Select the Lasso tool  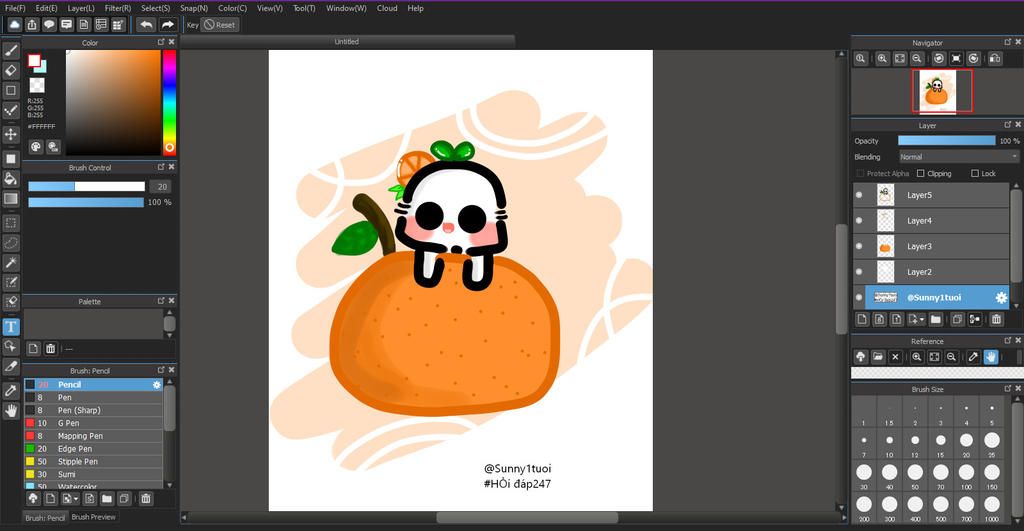pyautogui.click(x=11, y=242)
